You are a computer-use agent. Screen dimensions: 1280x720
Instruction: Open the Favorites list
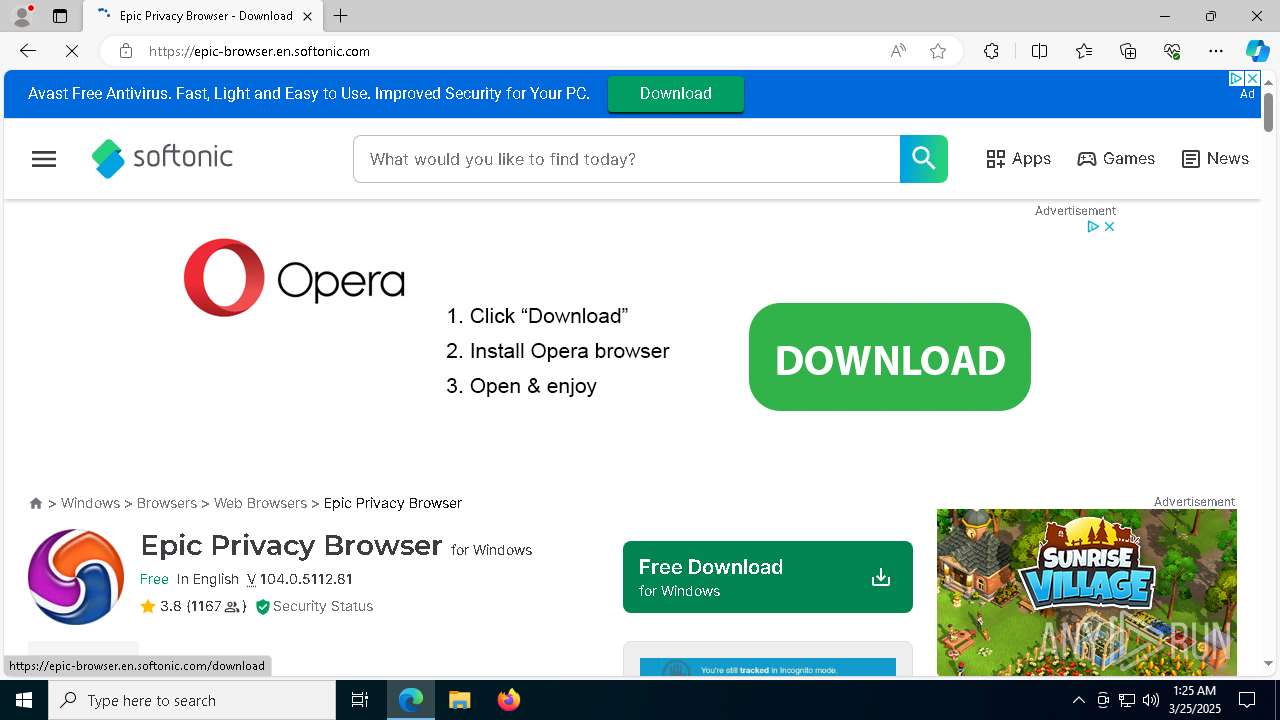[1084, 51]
